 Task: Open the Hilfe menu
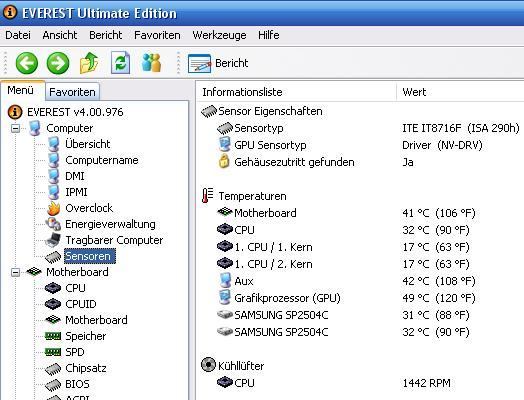coord(269,35)
